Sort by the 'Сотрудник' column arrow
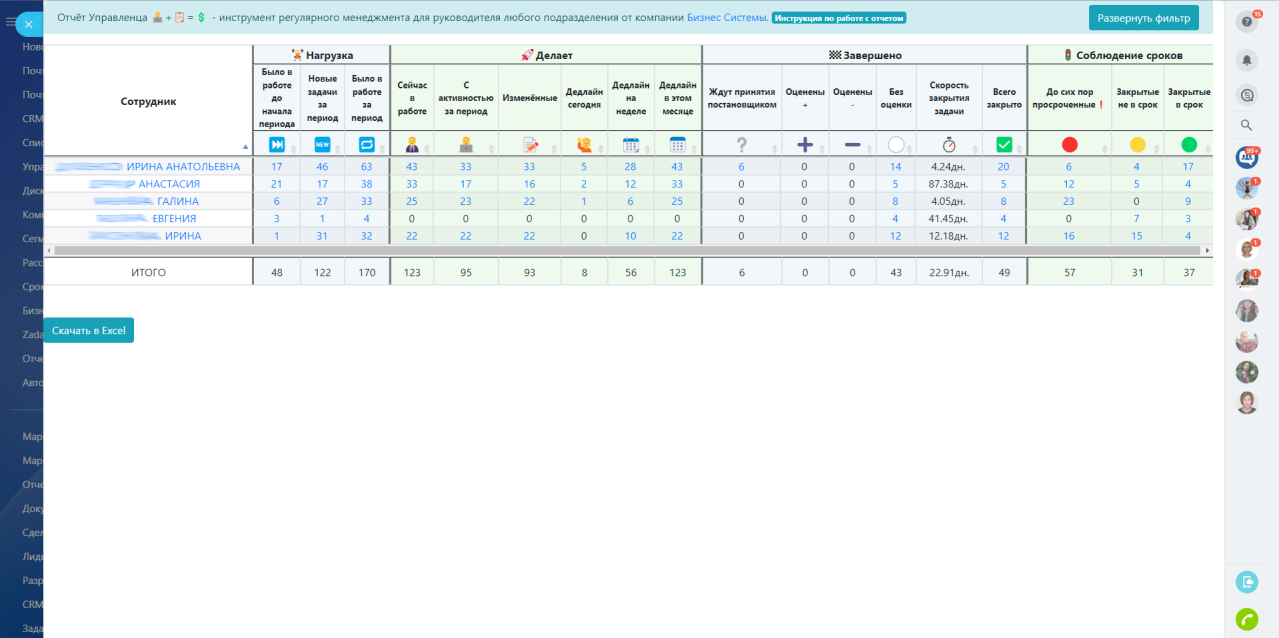 (245, 147)
